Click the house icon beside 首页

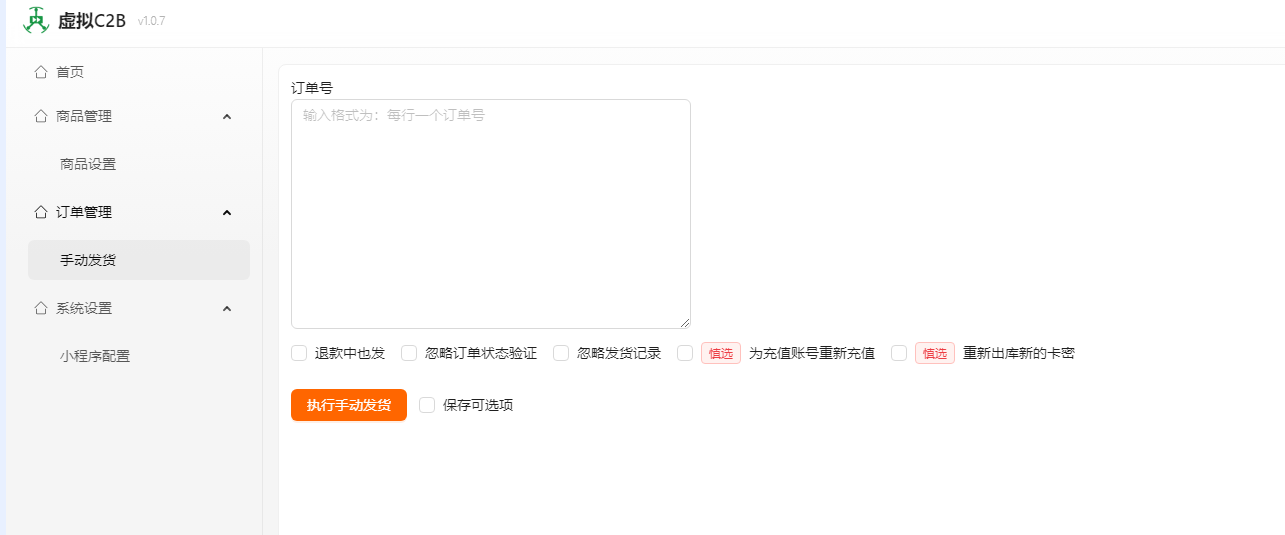41,72
